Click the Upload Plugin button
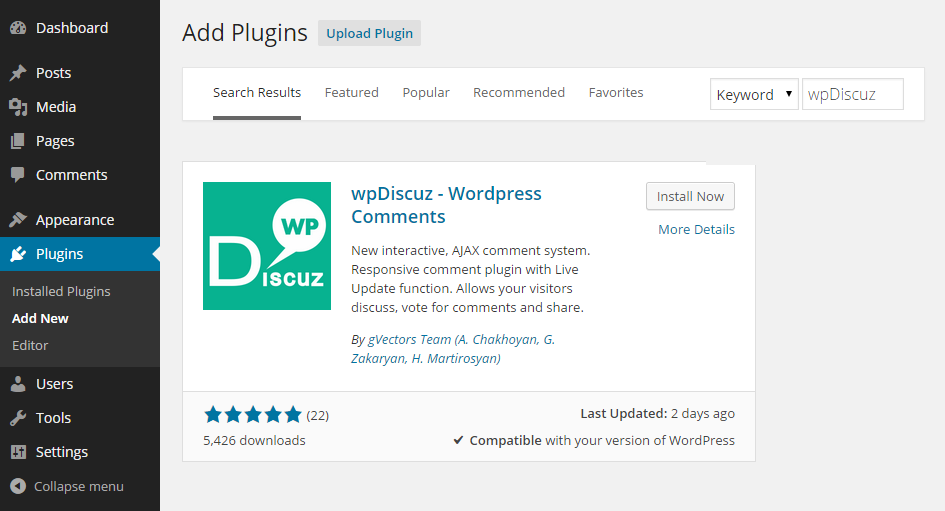The width and height of the screenshot is (945, 511). coord(369,33)
